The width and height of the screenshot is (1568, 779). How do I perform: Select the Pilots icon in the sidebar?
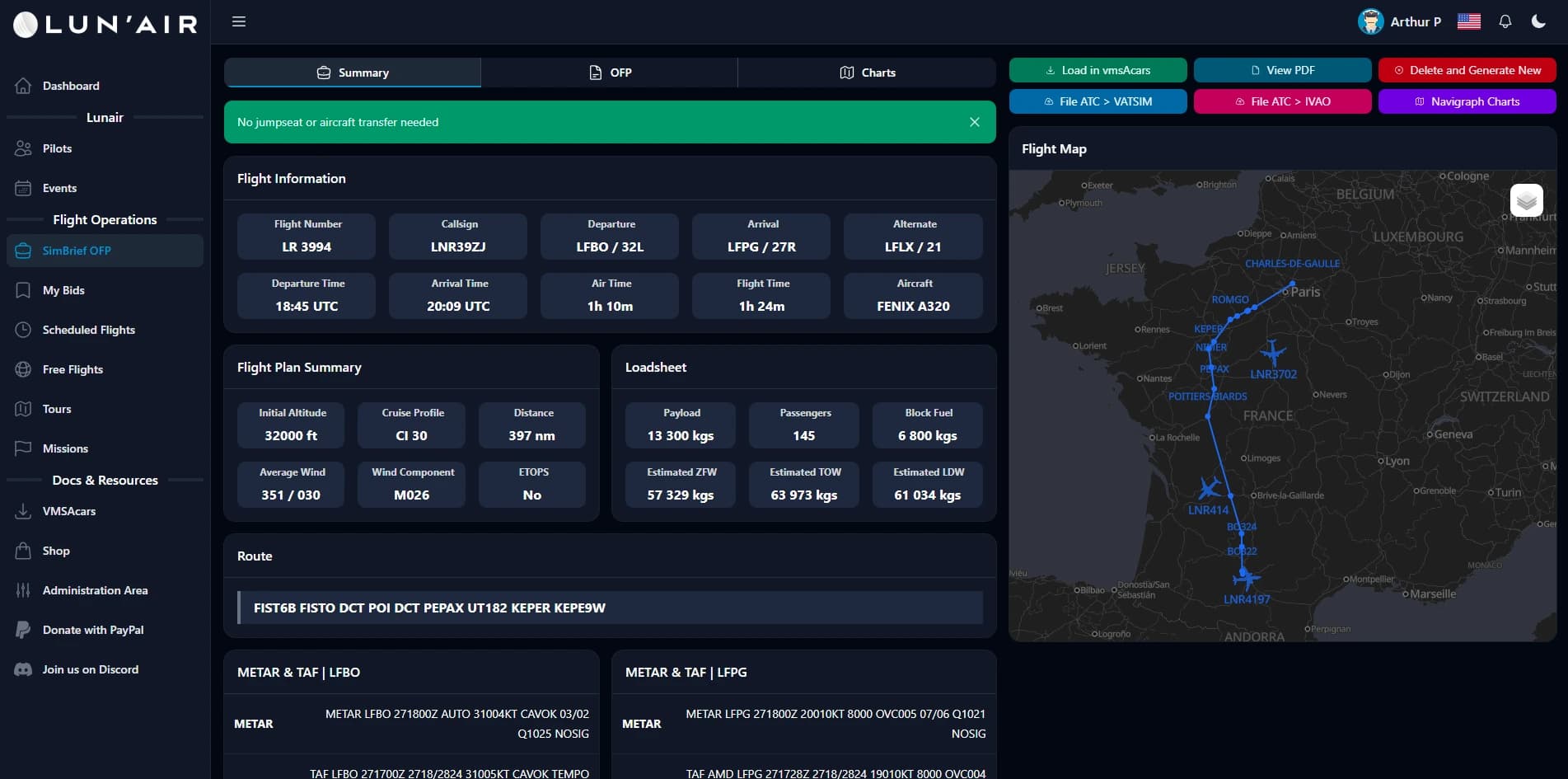click(x=22, y=148)
